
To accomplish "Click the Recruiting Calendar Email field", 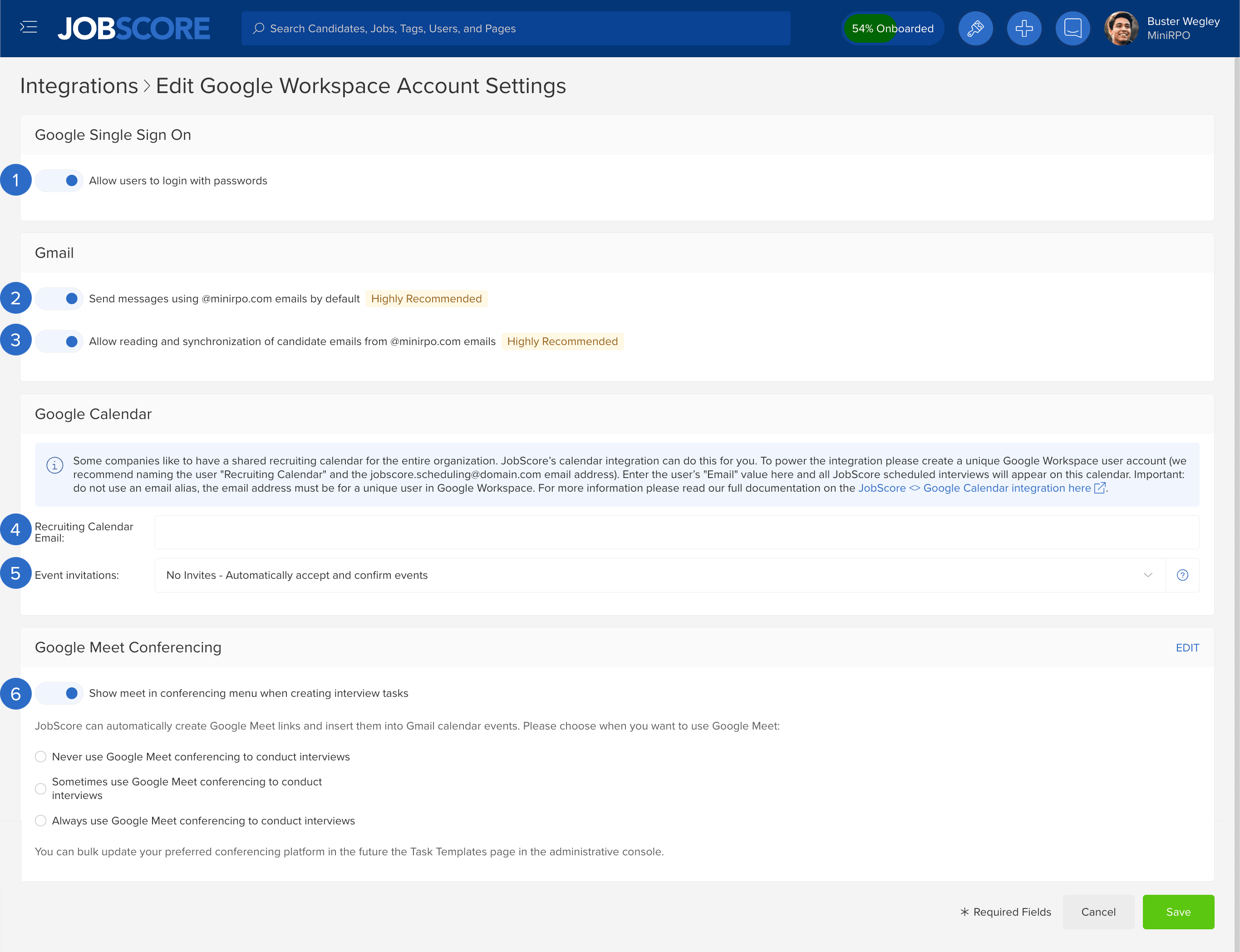I will [677, 532].
